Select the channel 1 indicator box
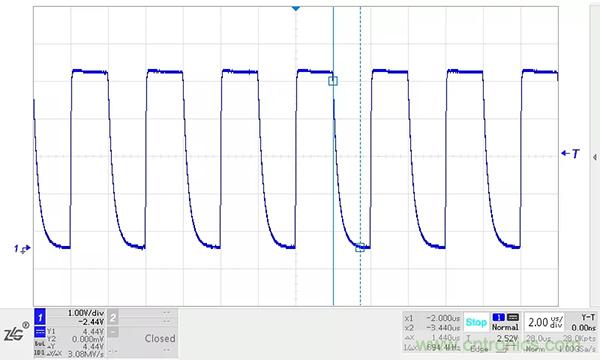The height and width of the screenshot is (360, 600). [x=40, y=317]
